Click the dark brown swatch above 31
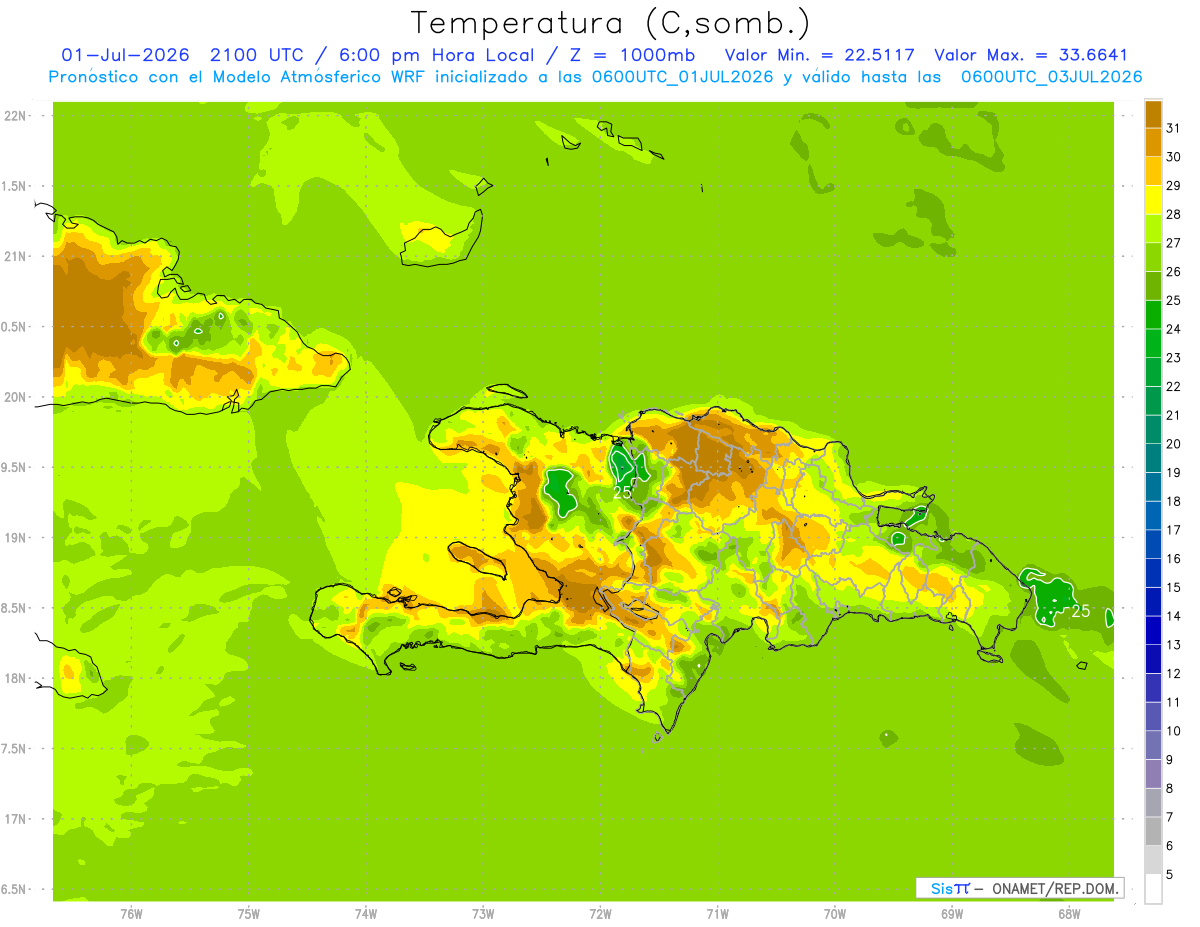Screen dimensions: 1200x927 (1153, 113)
